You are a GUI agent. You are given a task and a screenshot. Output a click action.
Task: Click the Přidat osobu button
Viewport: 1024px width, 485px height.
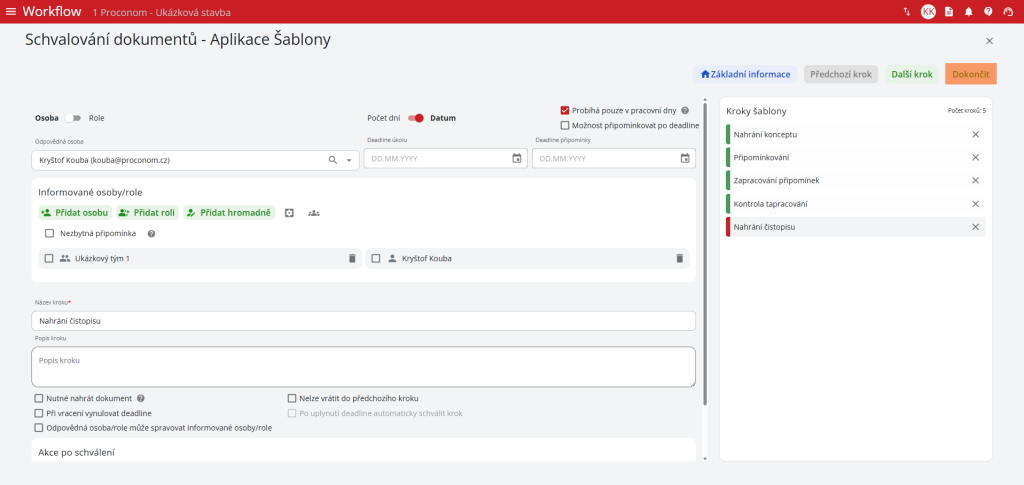[x=75, y=213]
